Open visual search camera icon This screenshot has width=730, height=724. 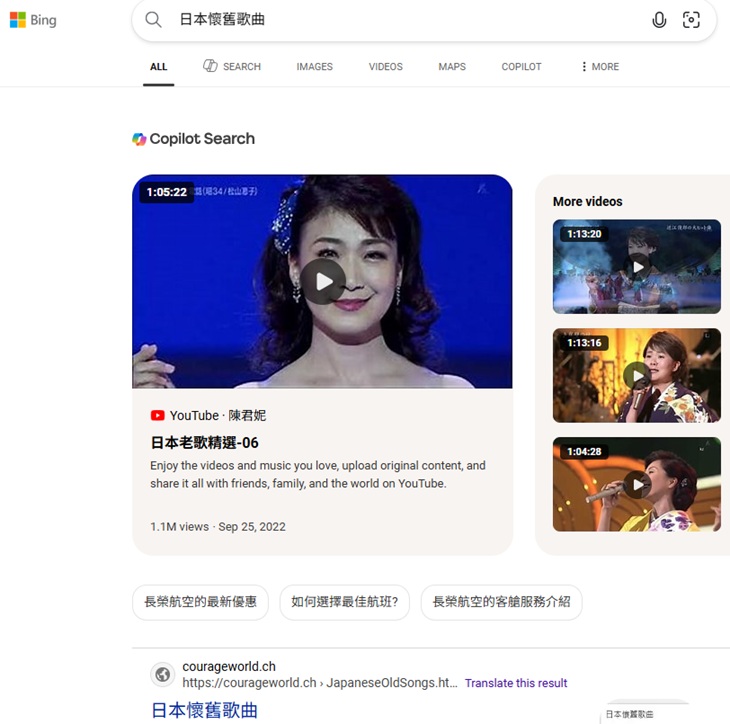[x=691, y=20]
